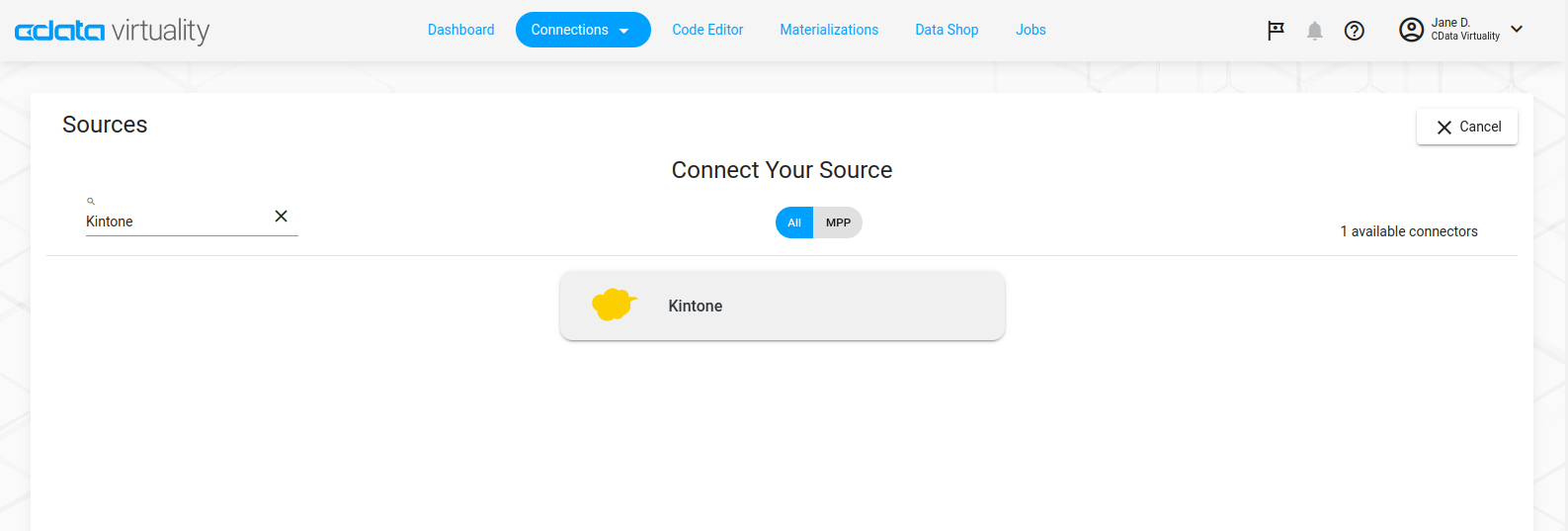Select the Kintone connector card name
Screen dimensions: 1568x531
pos(695,306)
